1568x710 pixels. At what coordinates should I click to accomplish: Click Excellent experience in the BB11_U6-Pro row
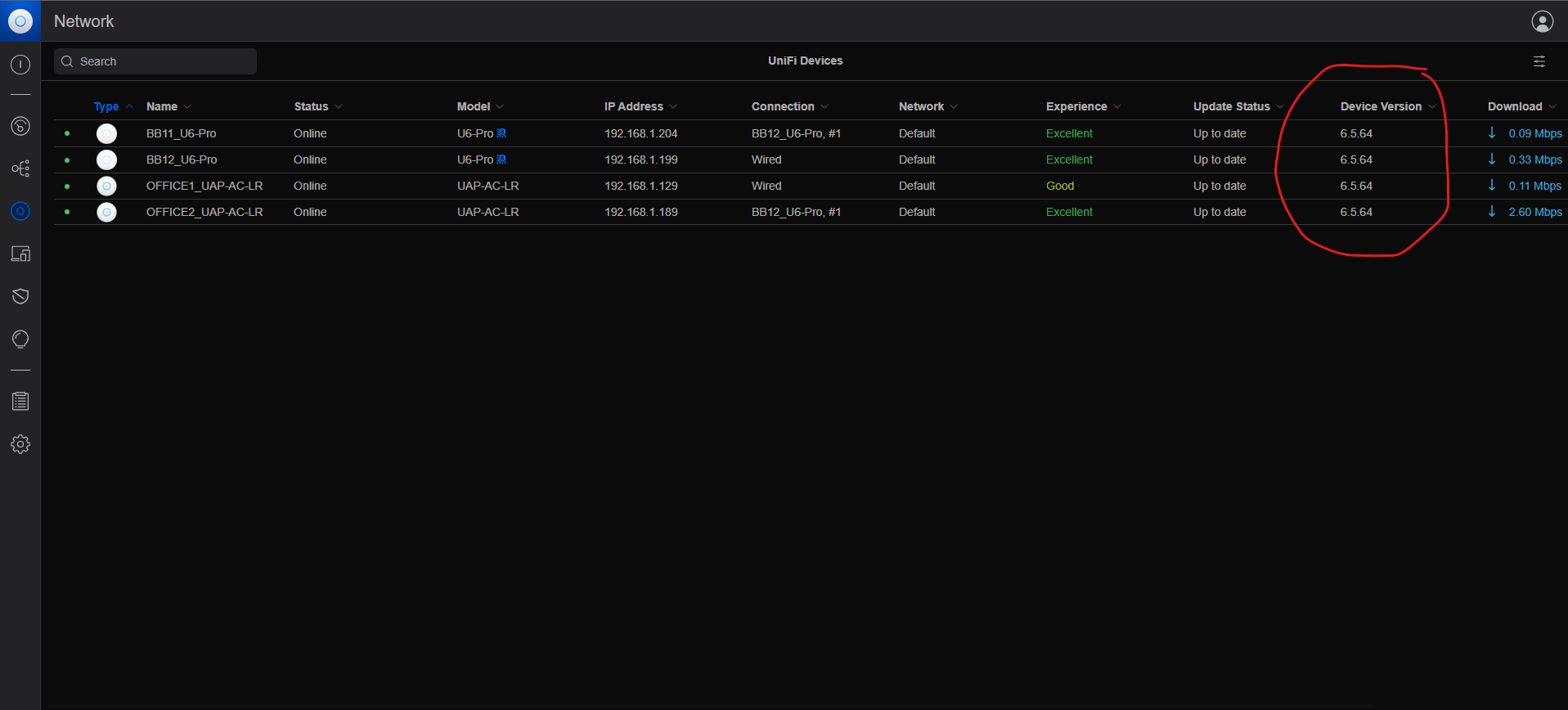pyautogui.click(x=1069, y=133)
